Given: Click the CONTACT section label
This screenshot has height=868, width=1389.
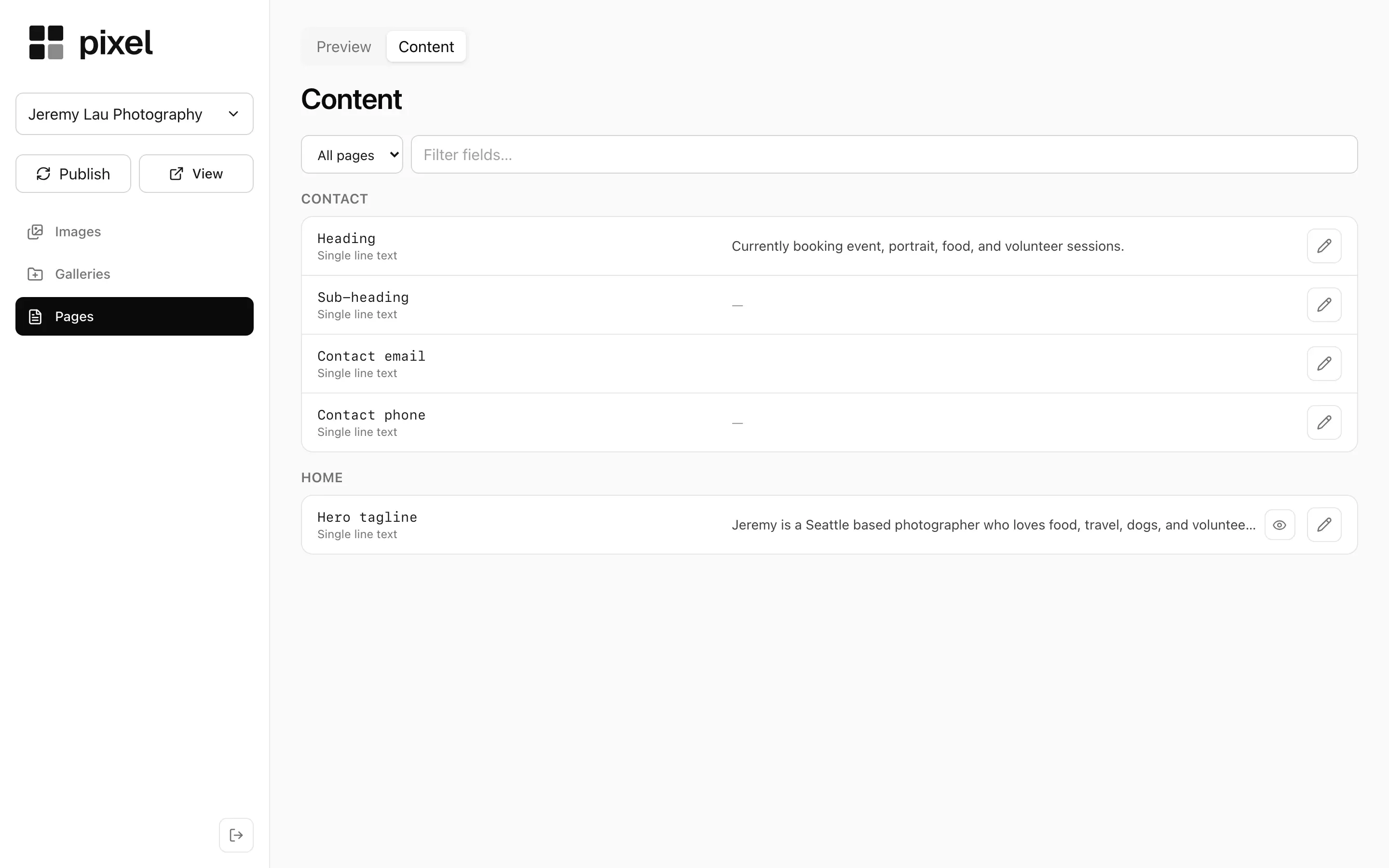Looking at the screenshot, I should tap(335, 199).
